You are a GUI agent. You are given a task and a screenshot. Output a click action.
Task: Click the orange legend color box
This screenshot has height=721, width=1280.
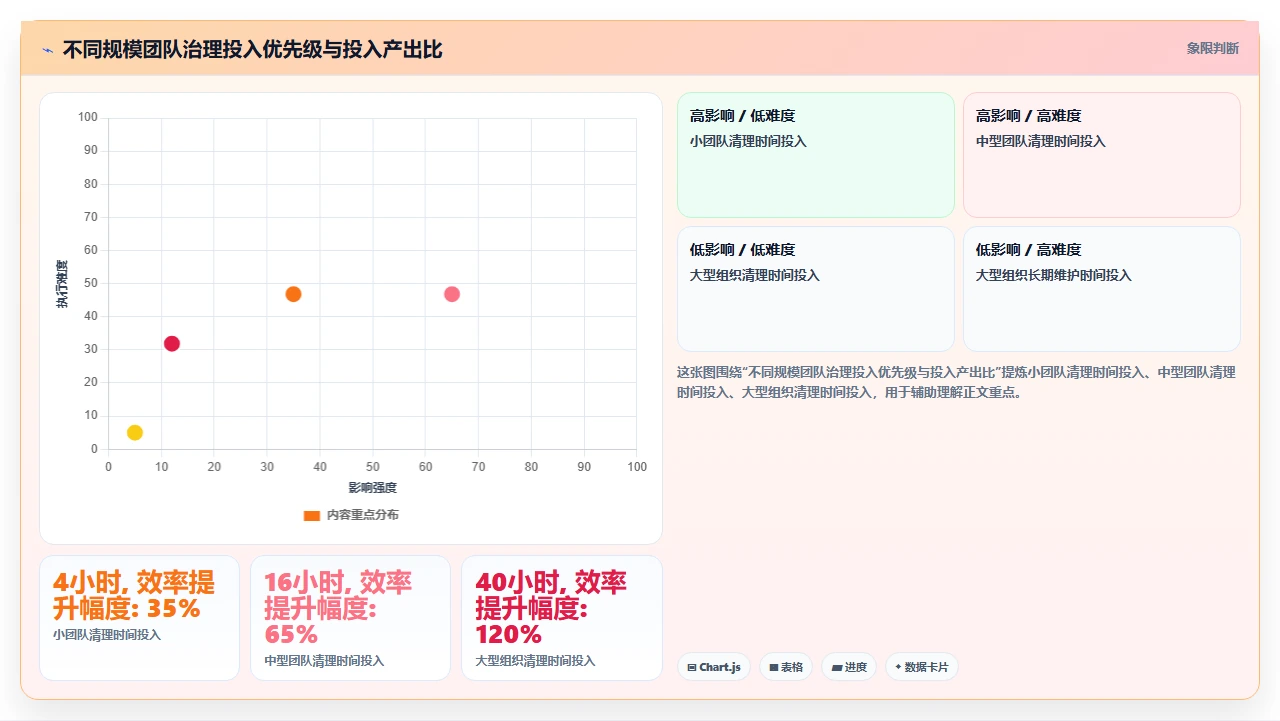point(312,515)
